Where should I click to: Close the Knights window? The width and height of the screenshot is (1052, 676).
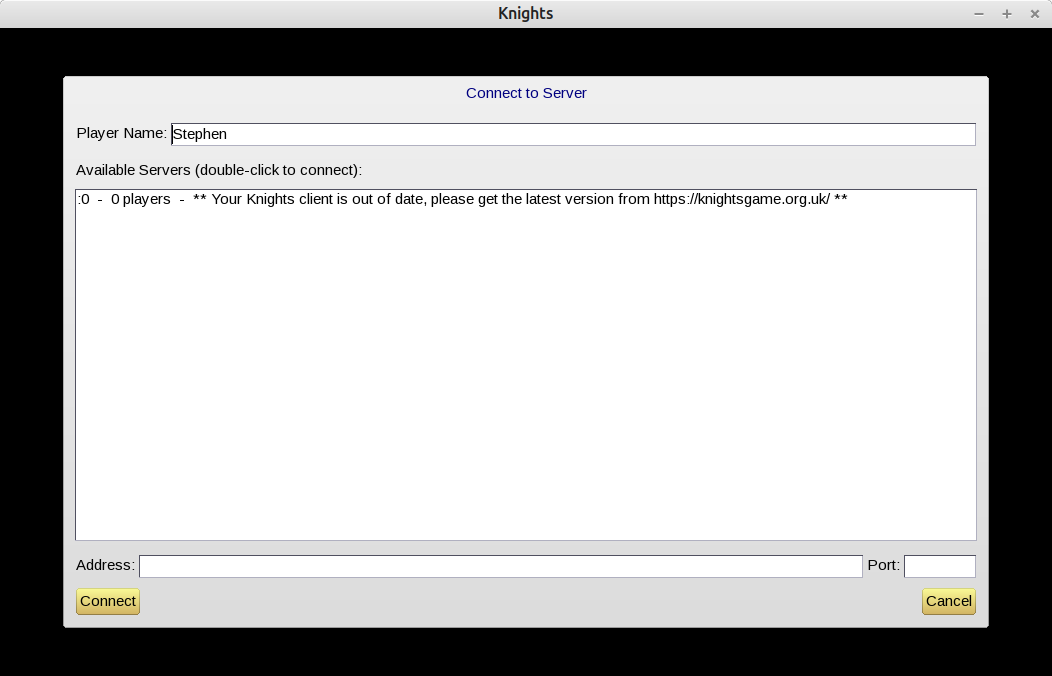[x=1035, y=13]
